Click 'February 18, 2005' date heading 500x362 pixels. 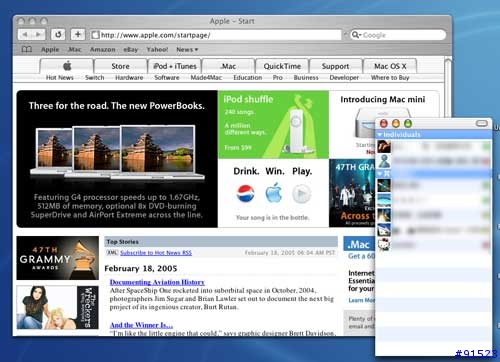pos(141,268)
